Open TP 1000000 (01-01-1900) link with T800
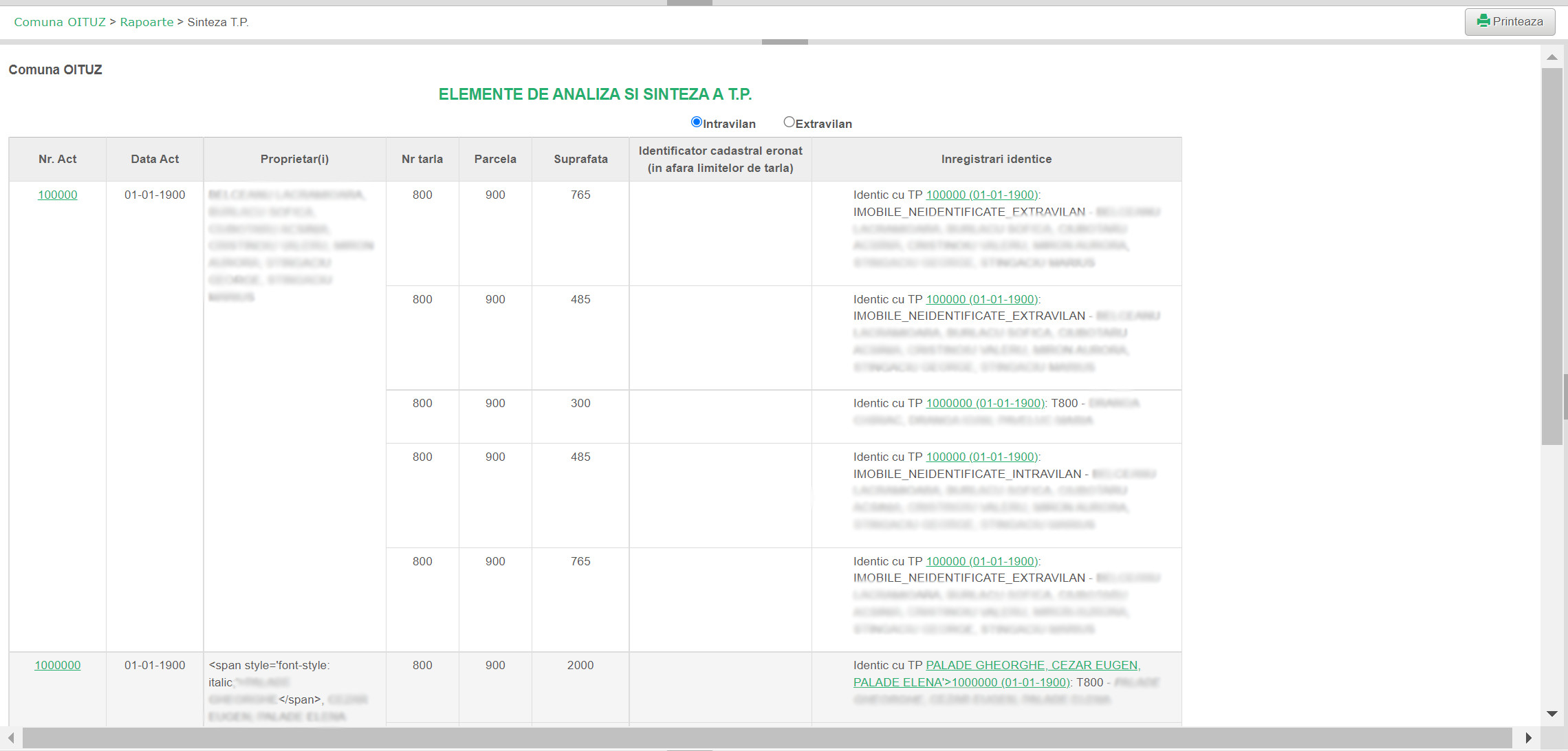1568x751 pixels. click(985, 403)
